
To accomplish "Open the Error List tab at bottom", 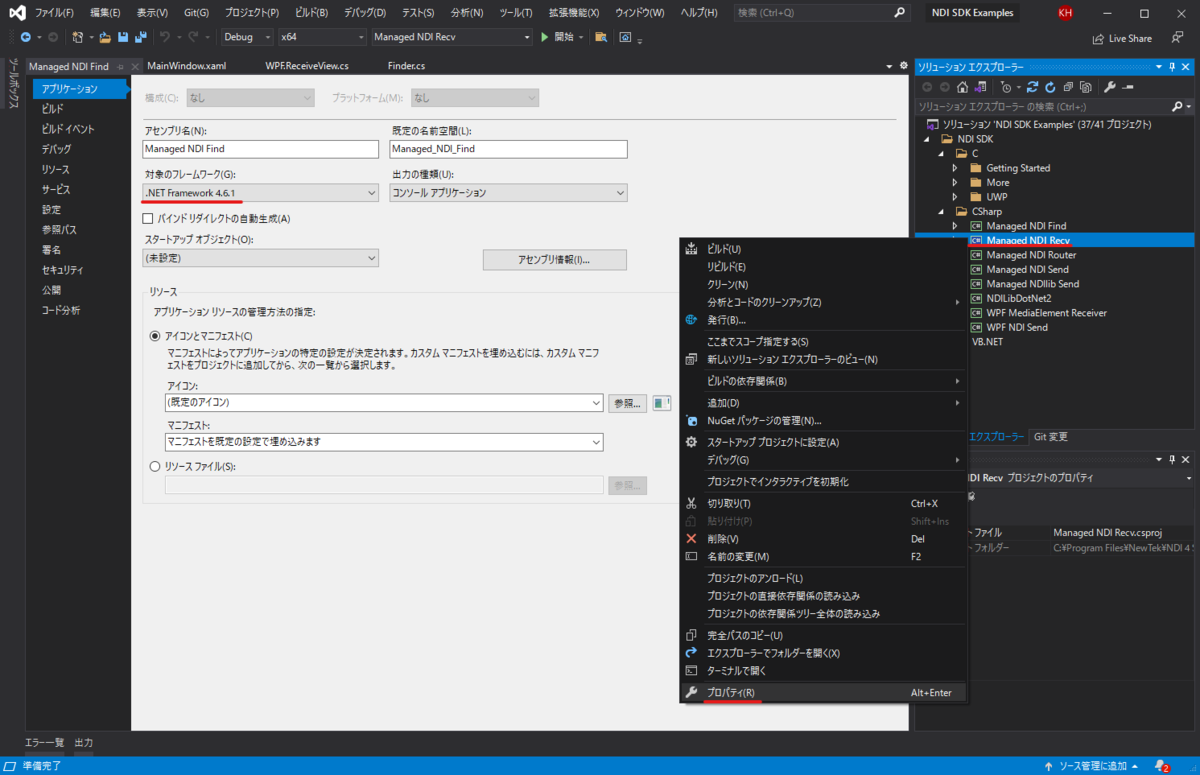I will (44, 743).
